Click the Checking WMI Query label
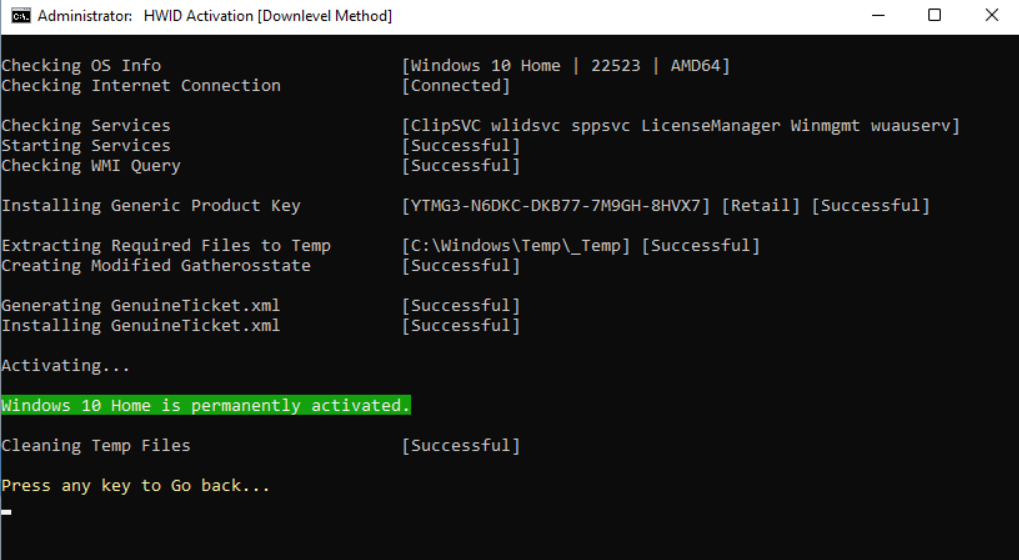This screenshot has height=560, width=1019. [91, 166]
